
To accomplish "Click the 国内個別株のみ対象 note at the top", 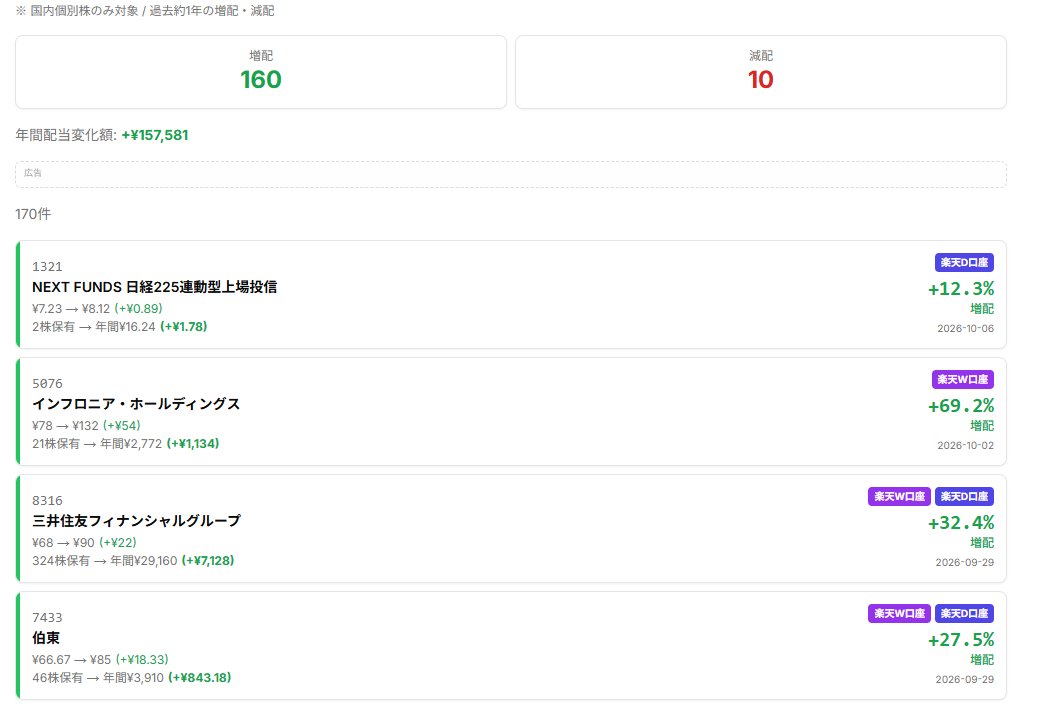I will 145,11.
